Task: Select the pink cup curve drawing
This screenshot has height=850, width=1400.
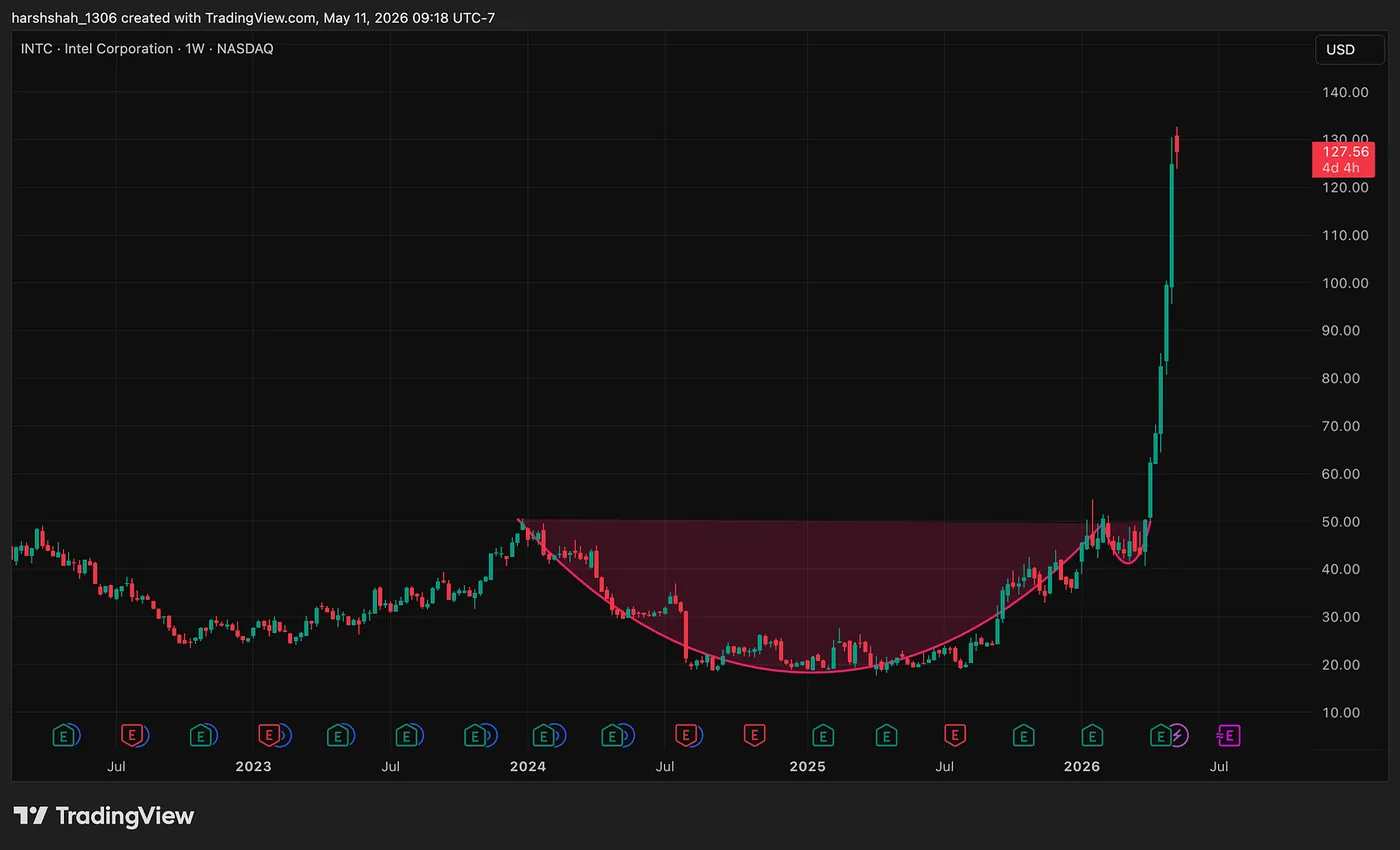Action: point(810,671)
